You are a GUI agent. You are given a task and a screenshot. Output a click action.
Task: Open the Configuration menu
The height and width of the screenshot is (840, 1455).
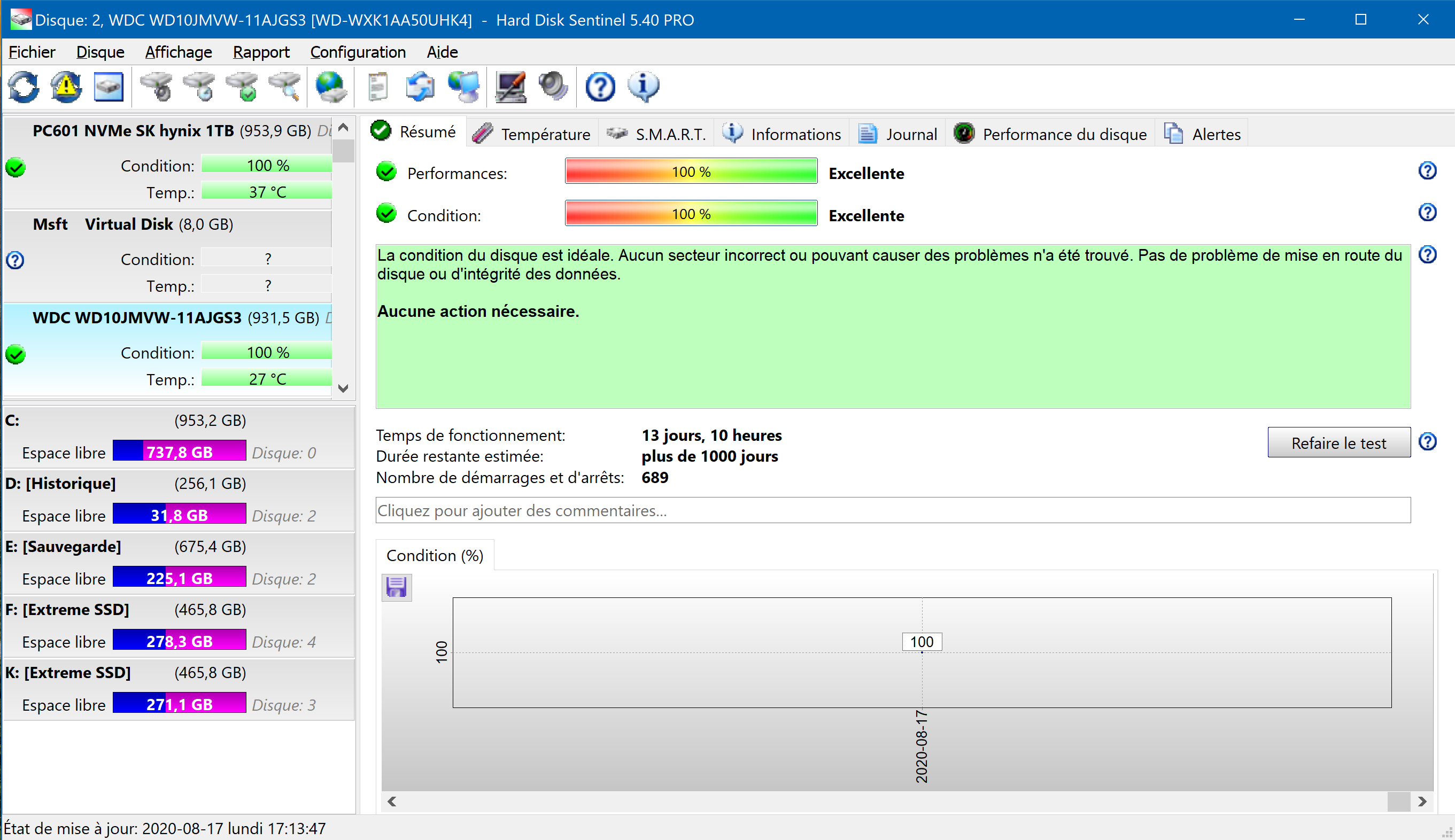358,52
